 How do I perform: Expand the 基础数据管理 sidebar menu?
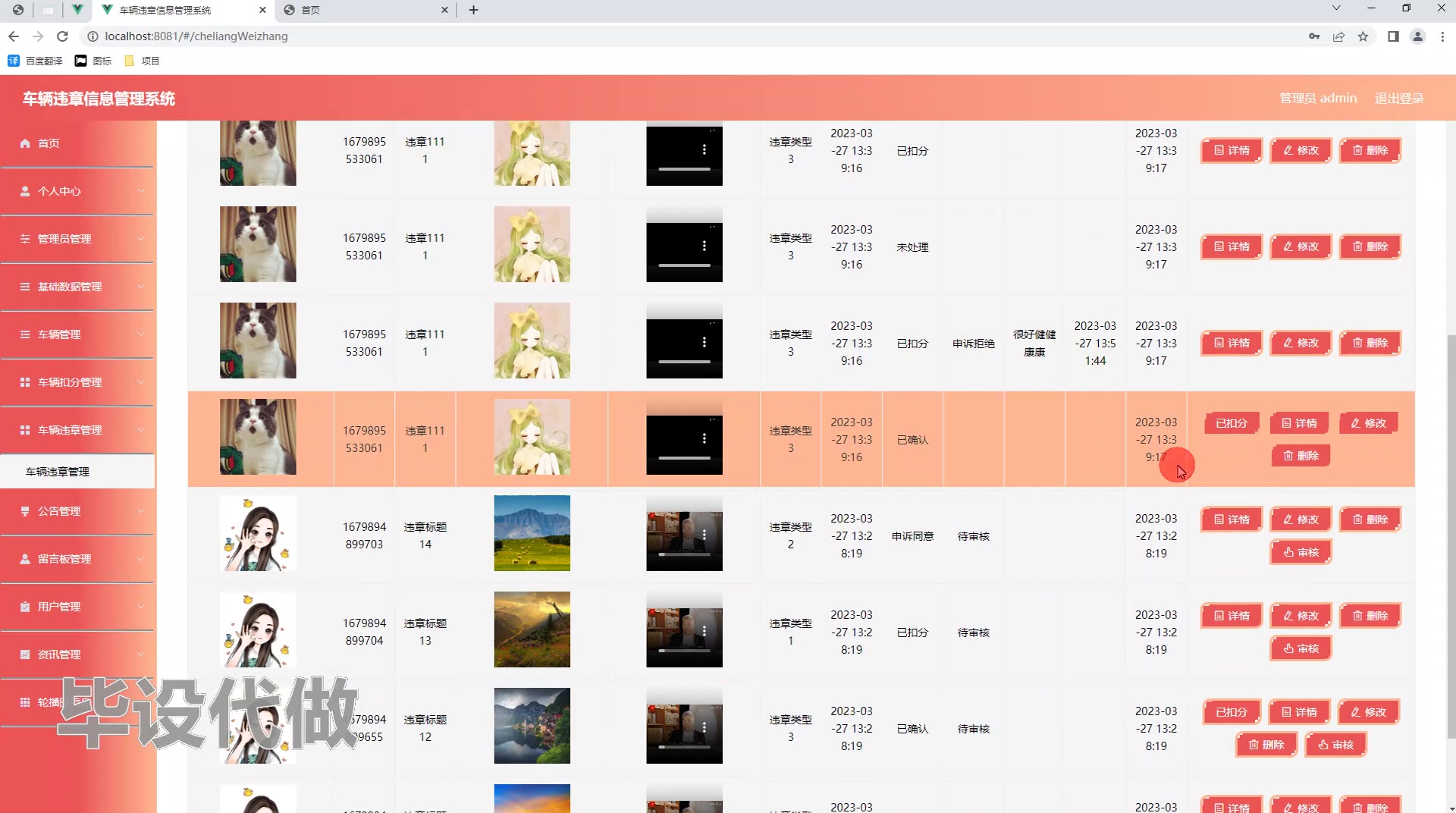[77, 287]
